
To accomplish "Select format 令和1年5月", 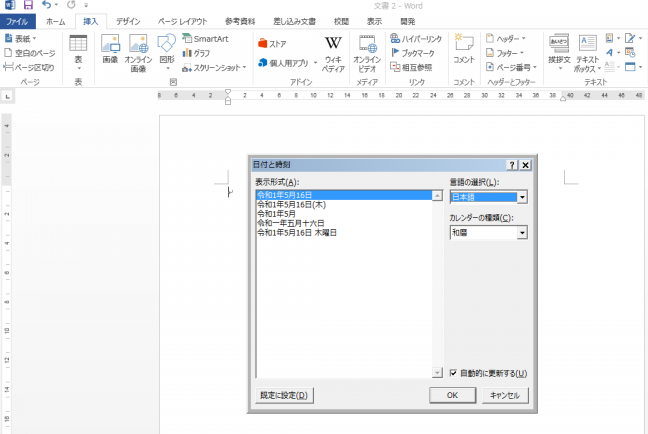I will click(x=276, y=214).
